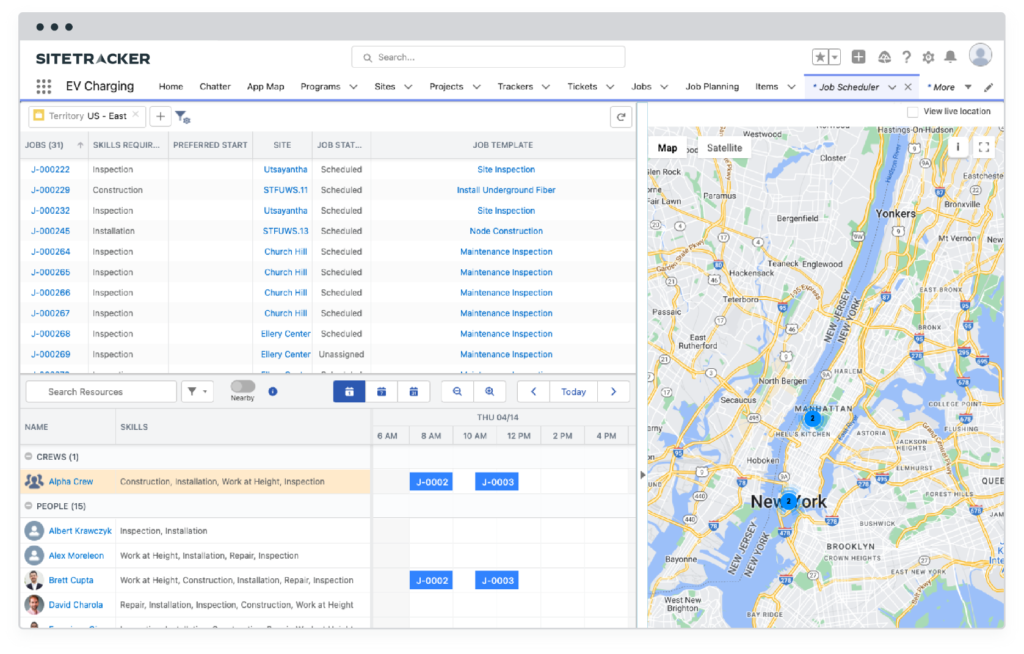Switch the map to Satellite view
The width and height of the screenshot is (1024, 654).
pyautogui.click(x=724, y=148)
